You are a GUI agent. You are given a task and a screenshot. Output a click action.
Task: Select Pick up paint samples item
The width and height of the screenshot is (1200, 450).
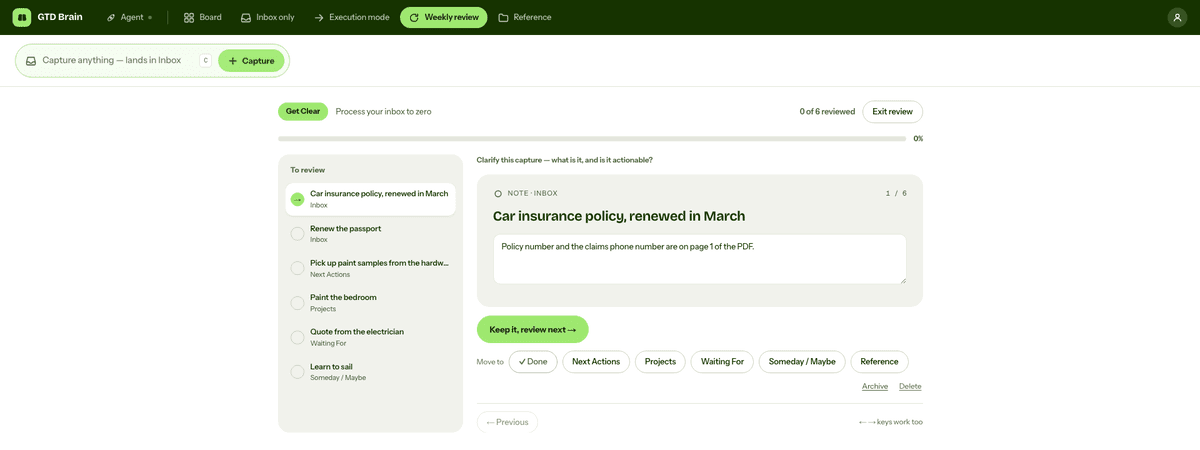(370, 268)
